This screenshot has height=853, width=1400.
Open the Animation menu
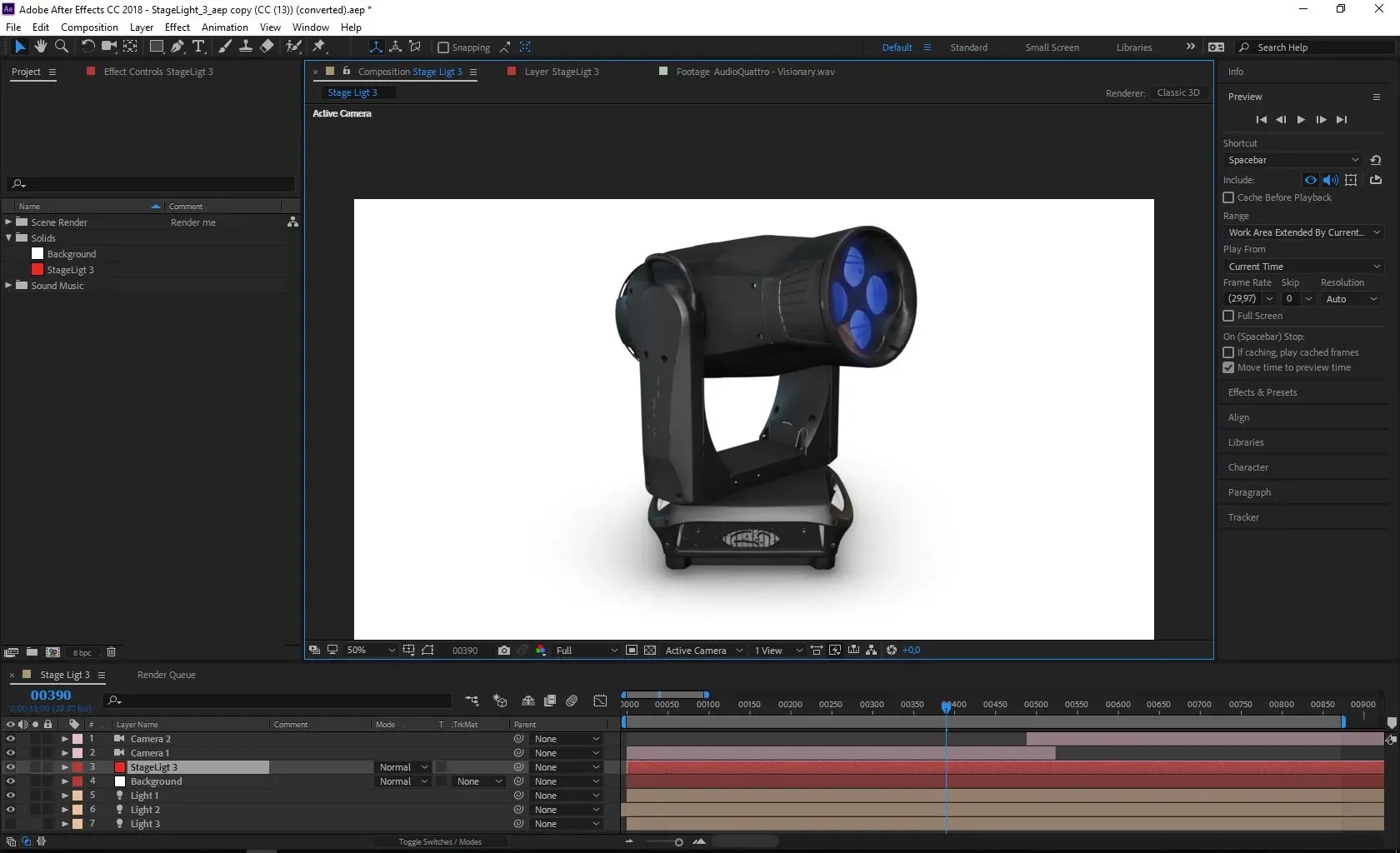click(x=225, y=27)
